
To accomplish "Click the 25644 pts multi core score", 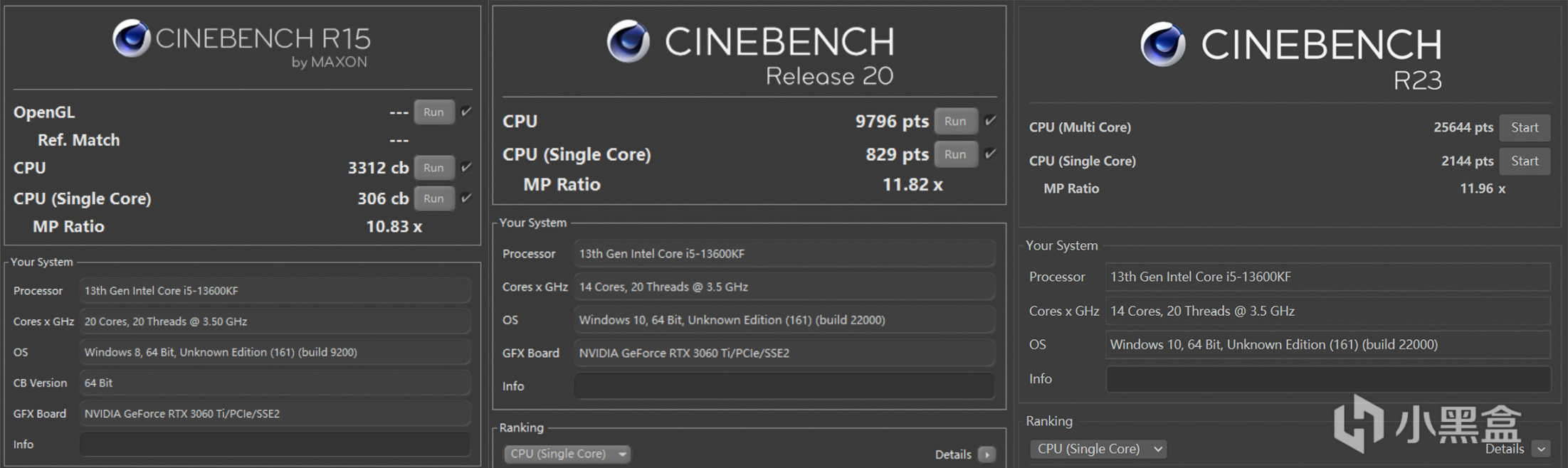I will [x=1463, y=127].
